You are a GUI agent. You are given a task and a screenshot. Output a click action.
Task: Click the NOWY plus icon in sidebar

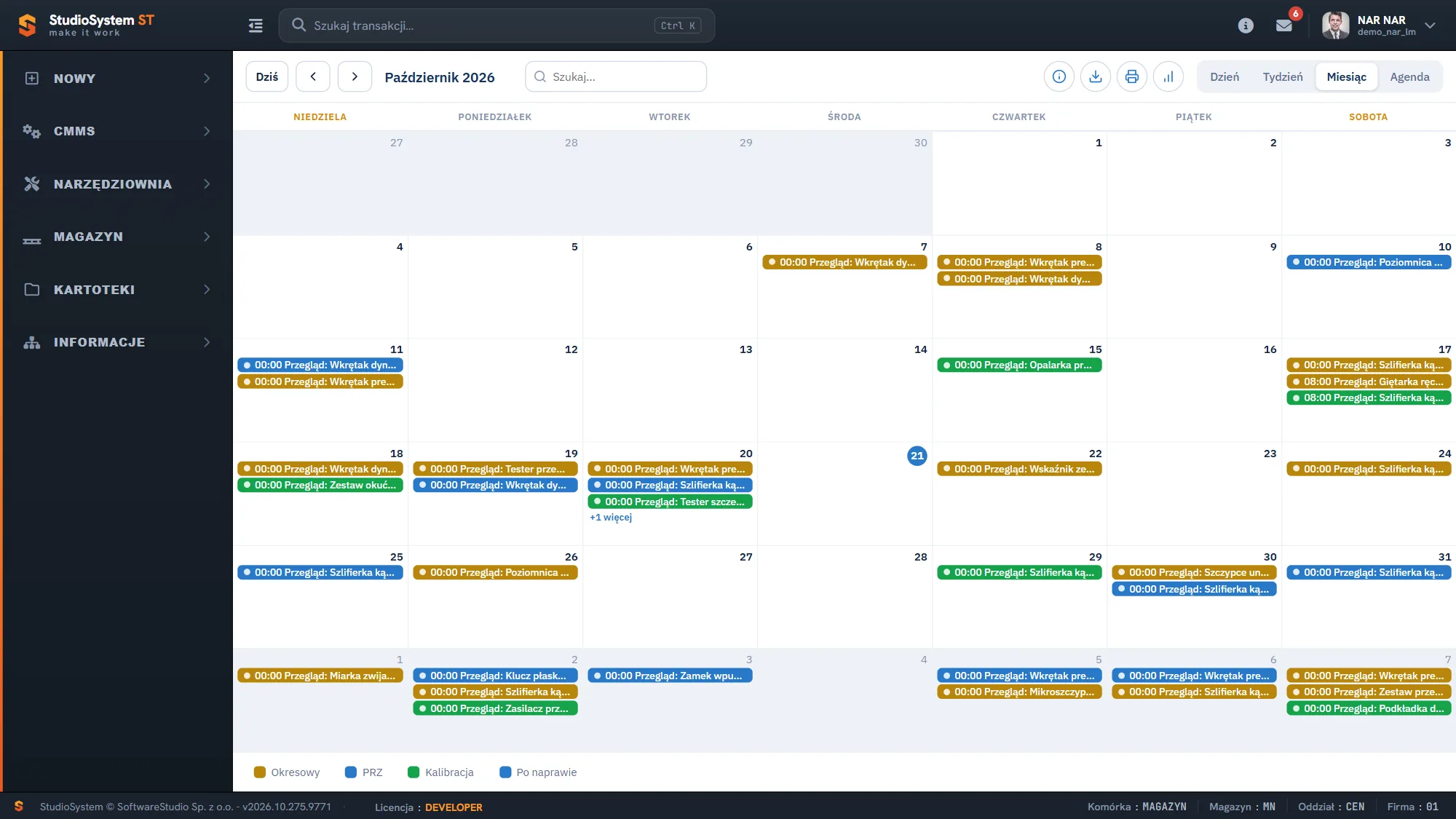click(x=31, y=79)
